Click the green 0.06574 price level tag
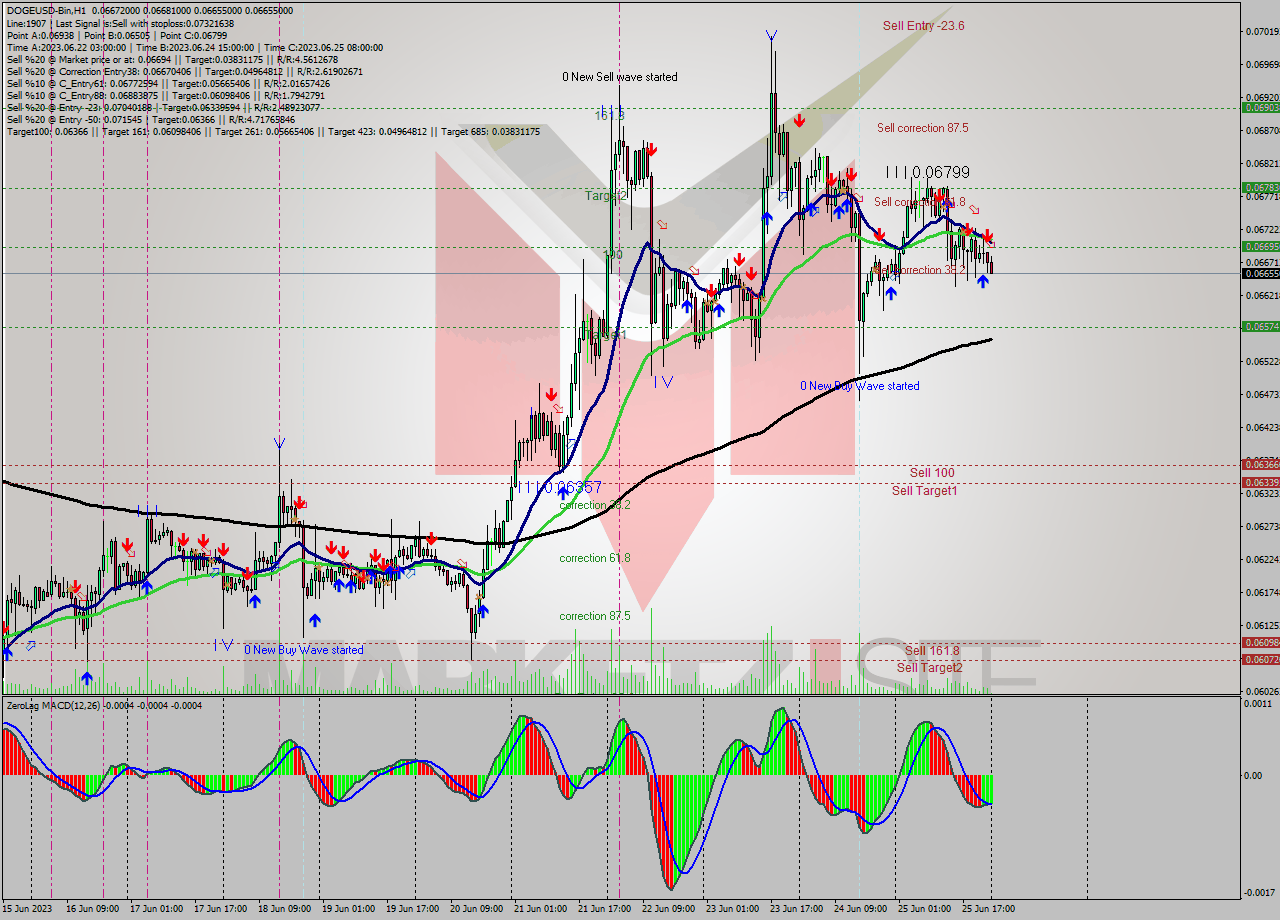Image resolution: width=1280 pixels, height=920 pixels. point(1261,326)
